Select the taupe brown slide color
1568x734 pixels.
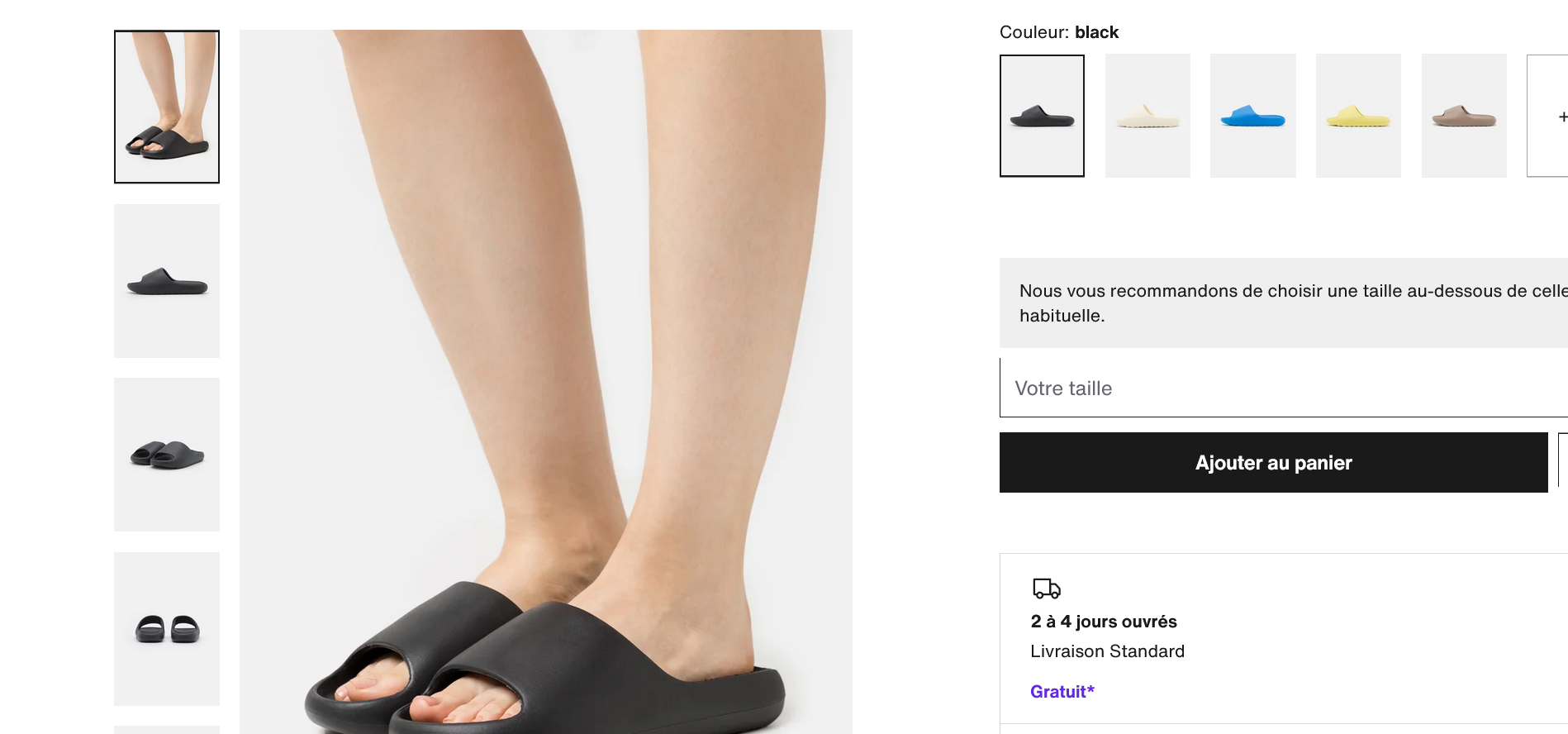(1464, 116)
